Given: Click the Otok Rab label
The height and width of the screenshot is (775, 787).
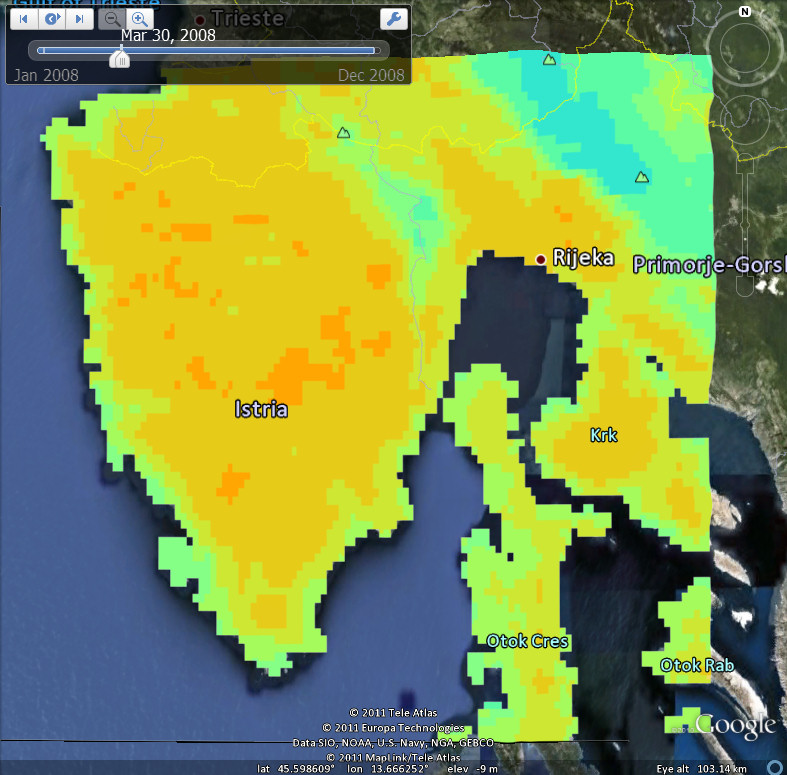Looking at the screenshot, I should click(x=697, y=666).
